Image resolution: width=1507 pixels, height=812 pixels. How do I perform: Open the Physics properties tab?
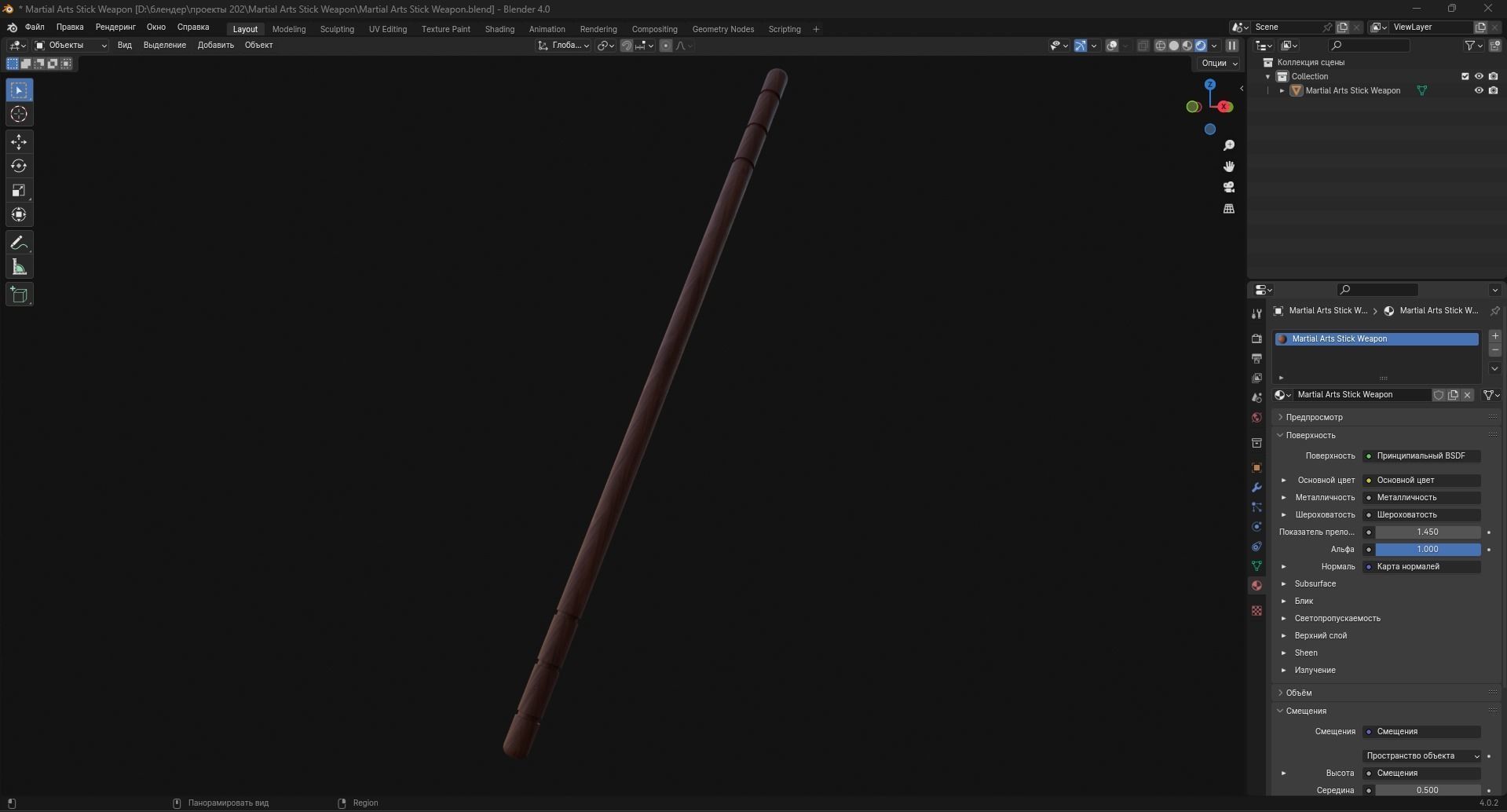[1256, 526]
